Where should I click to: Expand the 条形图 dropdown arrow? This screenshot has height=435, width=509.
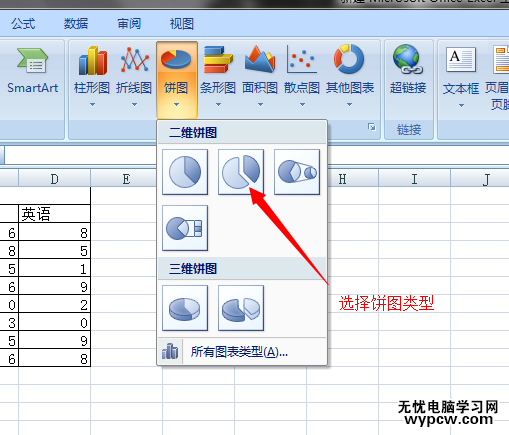click(x=218, y=105)
